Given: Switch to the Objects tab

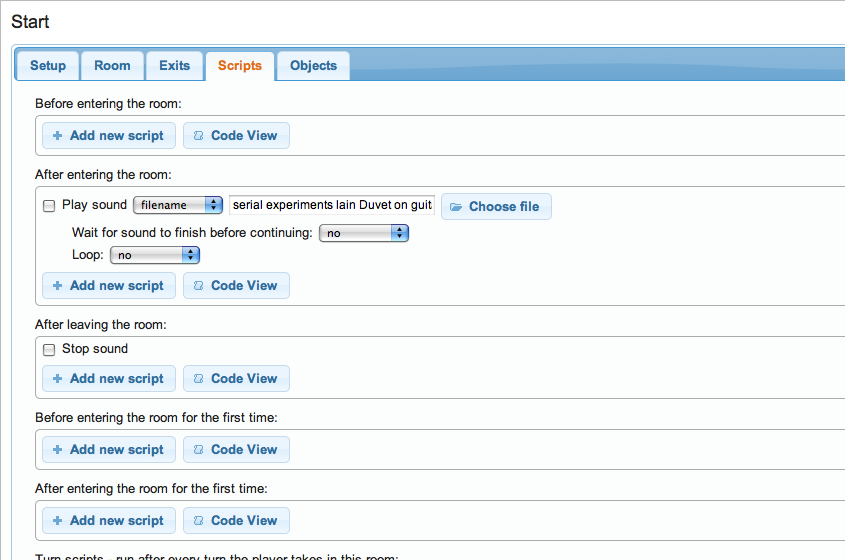Looking at the screenshot, I should tap(313, 66).
